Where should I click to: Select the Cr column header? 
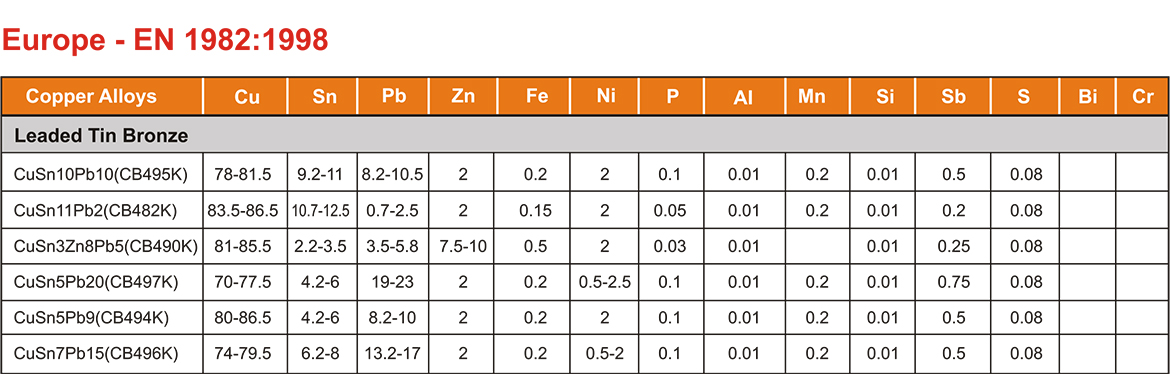coord(1142,96)
